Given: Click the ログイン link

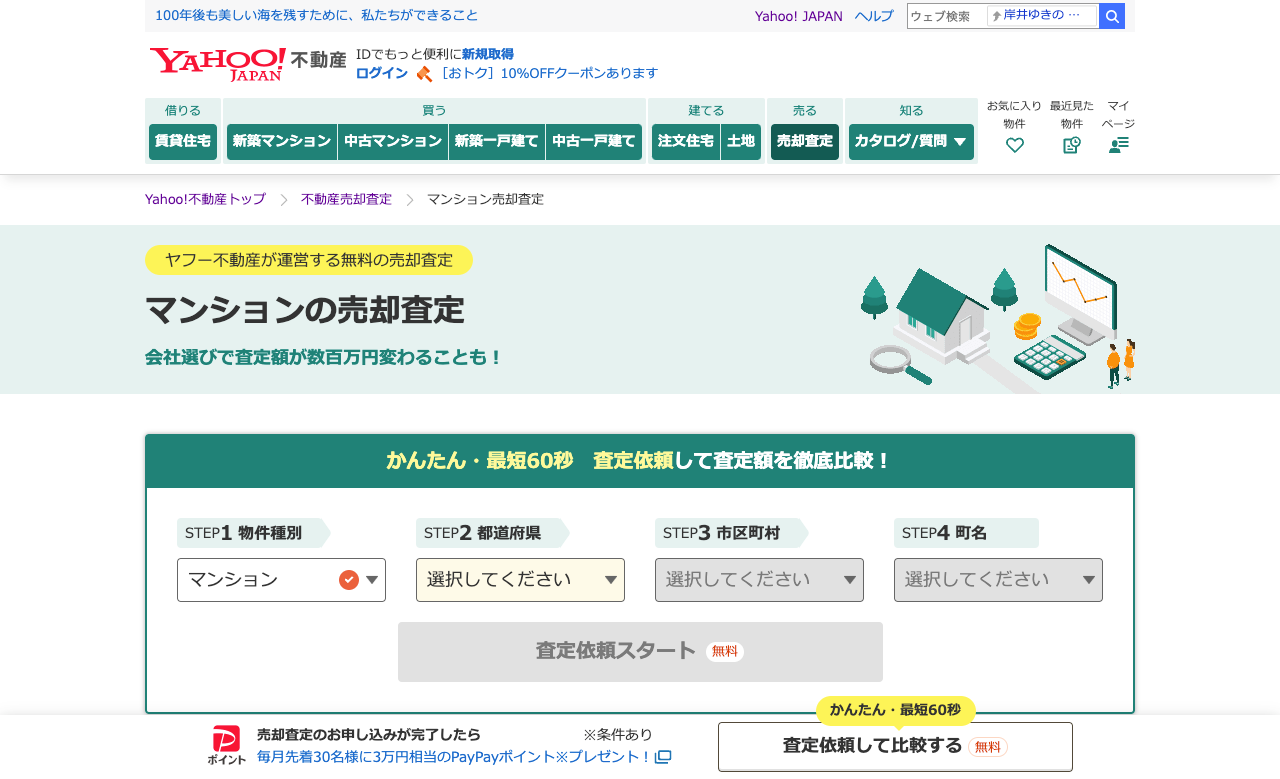Looking at the screenshot, I should [x=380, y=72].
